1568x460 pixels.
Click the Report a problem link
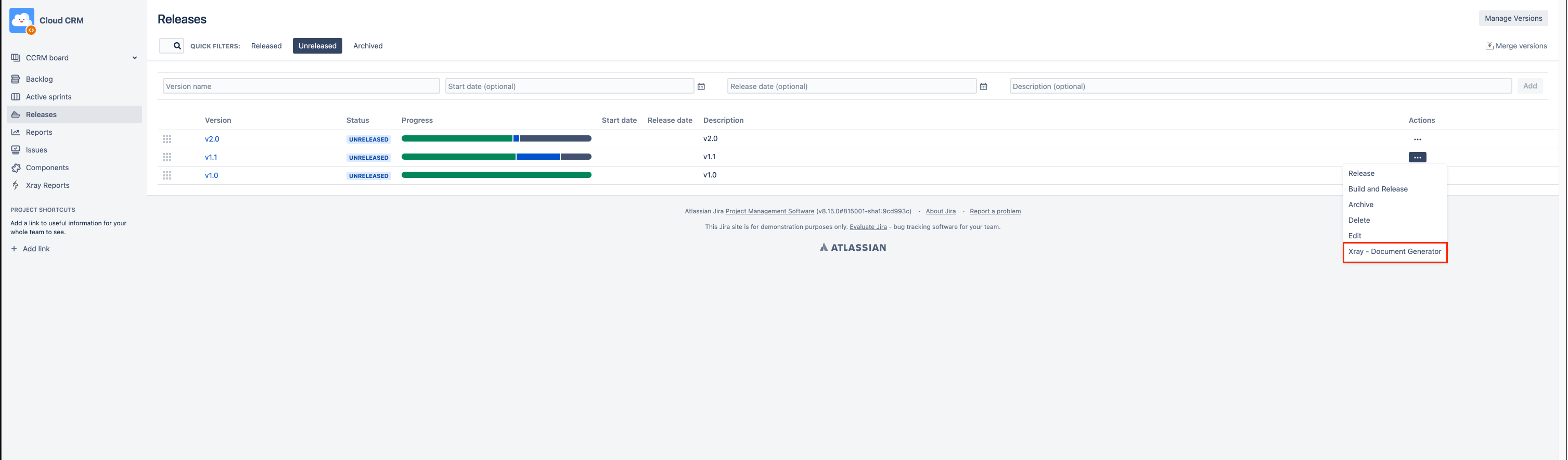click(x=995, y=211)
